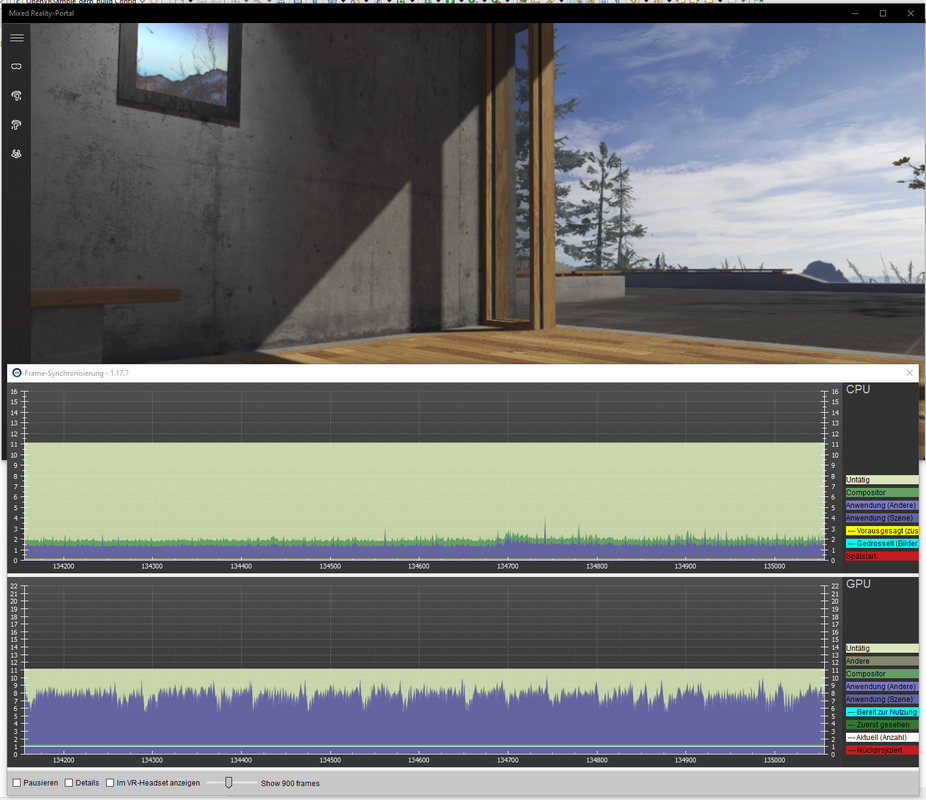Click the red Rückprojiziert legend entry
The image size is (926, 800).
click(x=882, y=750)
